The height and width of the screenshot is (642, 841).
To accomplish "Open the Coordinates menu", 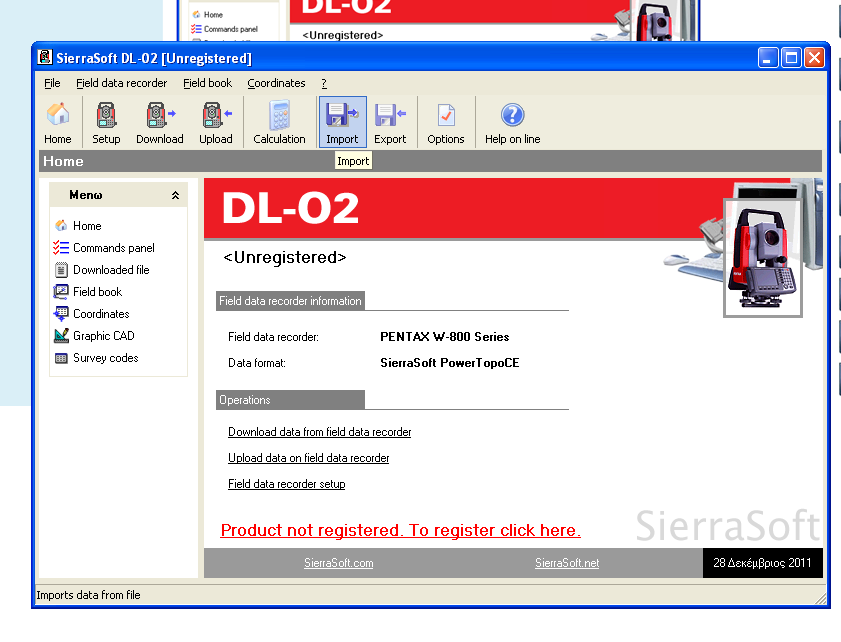I will 276,83.
